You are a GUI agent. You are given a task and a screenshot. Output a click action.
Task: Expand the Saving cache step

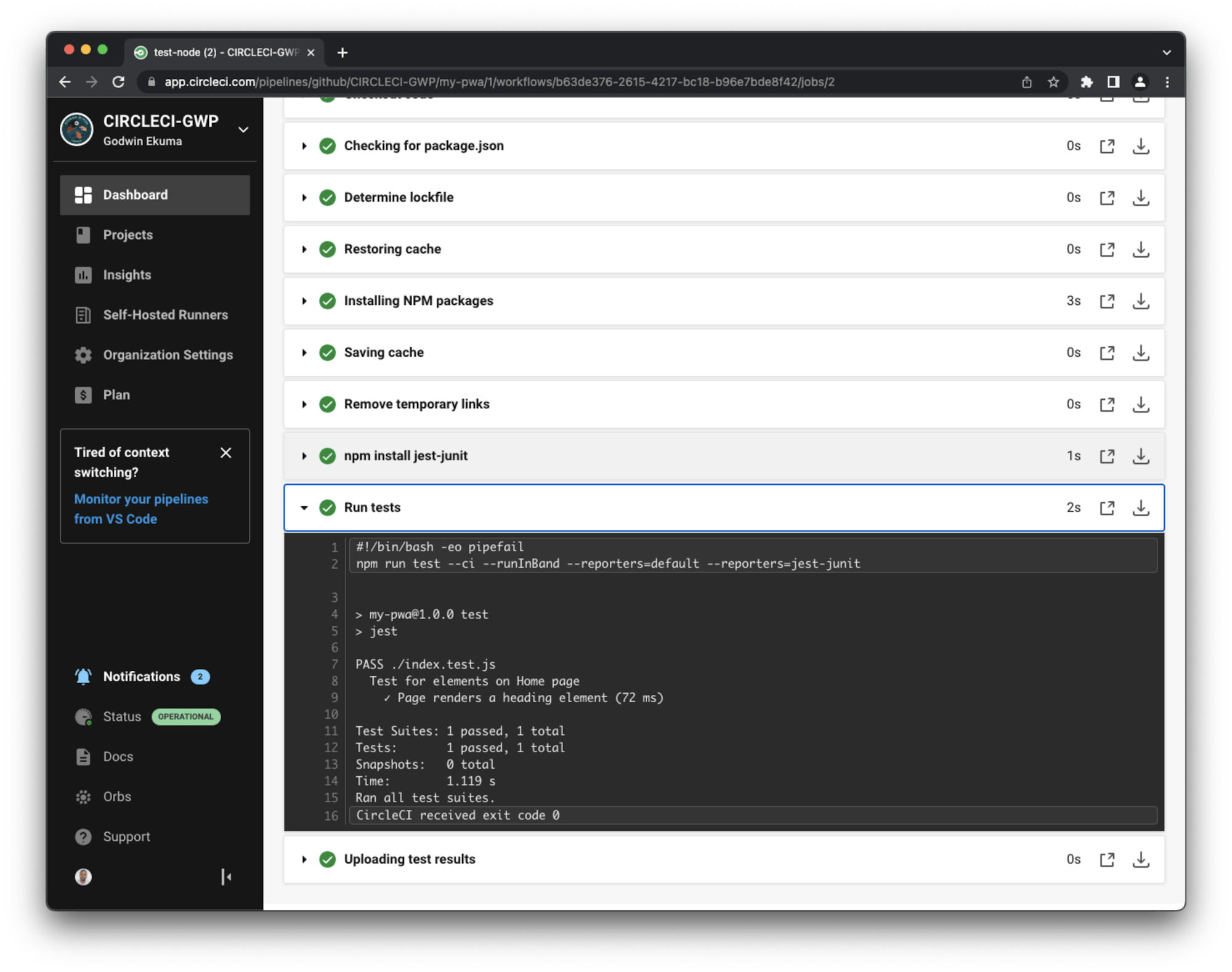point(304,352)
